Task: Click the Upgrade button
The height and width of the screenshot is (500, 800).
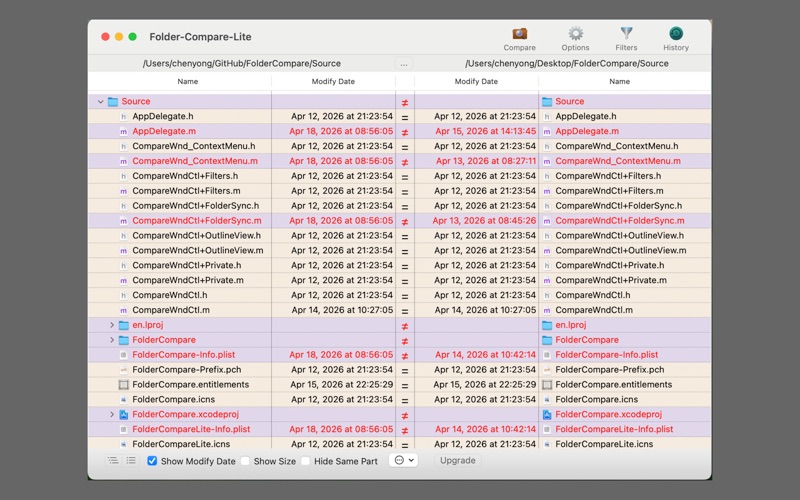Action: coord(458,460)
